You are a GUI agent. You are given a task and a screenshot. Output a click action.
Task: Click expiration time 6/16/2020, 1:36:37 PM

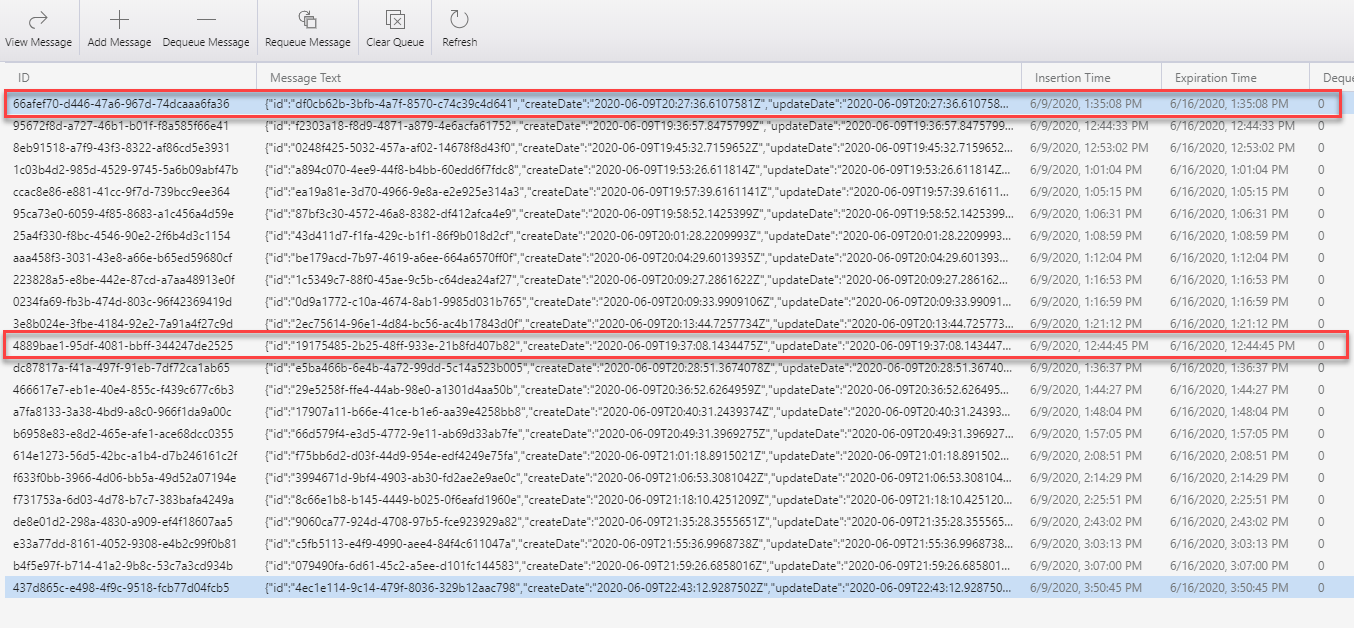[1229, 368]
